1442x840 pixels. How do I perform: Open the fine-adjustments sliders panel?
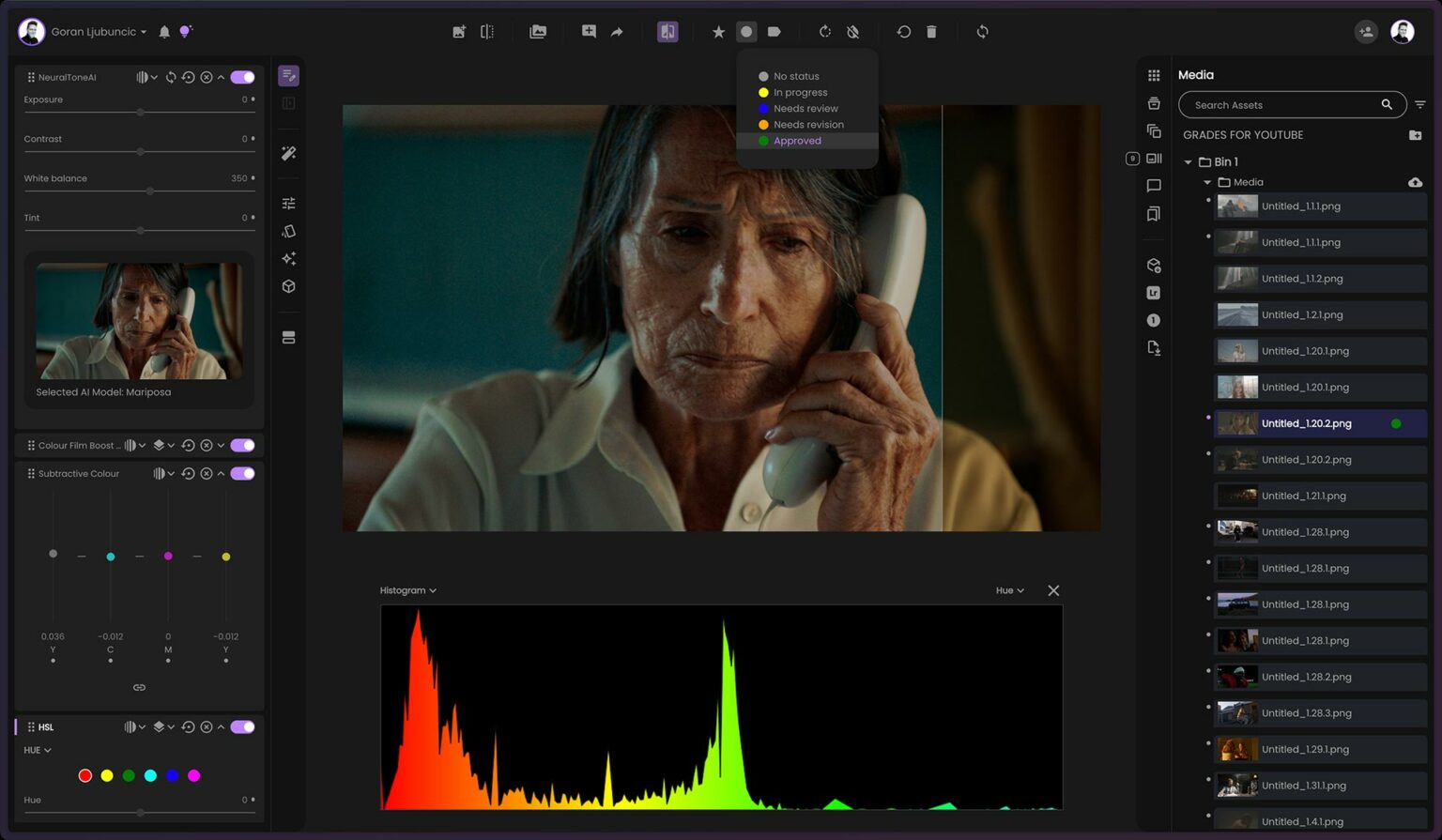pyautogui.click(x=288, y=203)
